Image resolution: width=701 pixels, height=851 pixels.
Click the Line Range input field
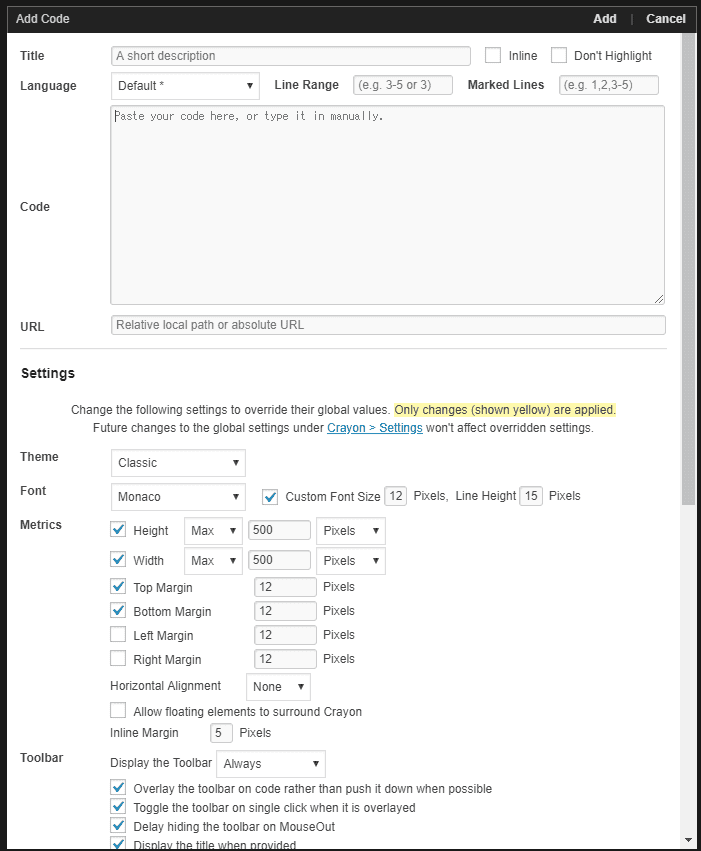(x=403, y=85)
